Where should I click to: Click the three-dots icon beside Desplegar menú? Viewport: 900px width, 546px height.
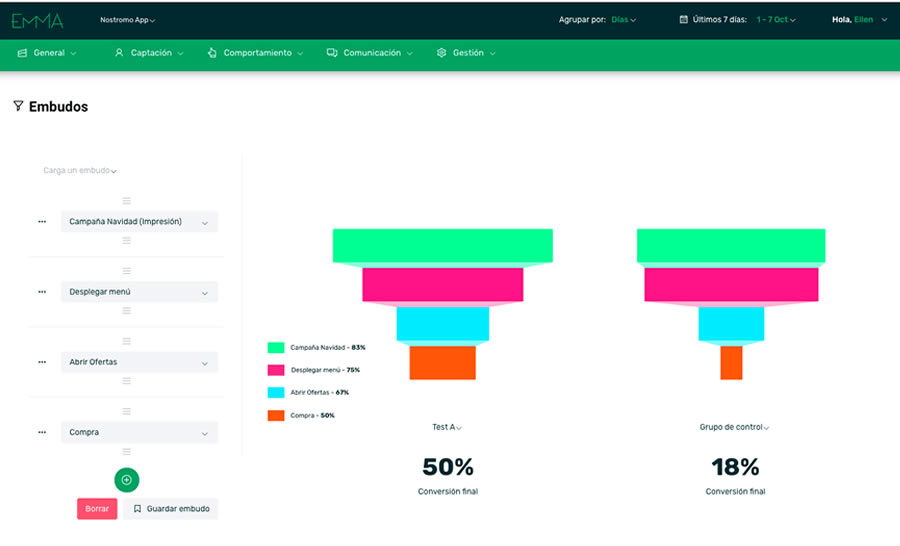point(42,292)
